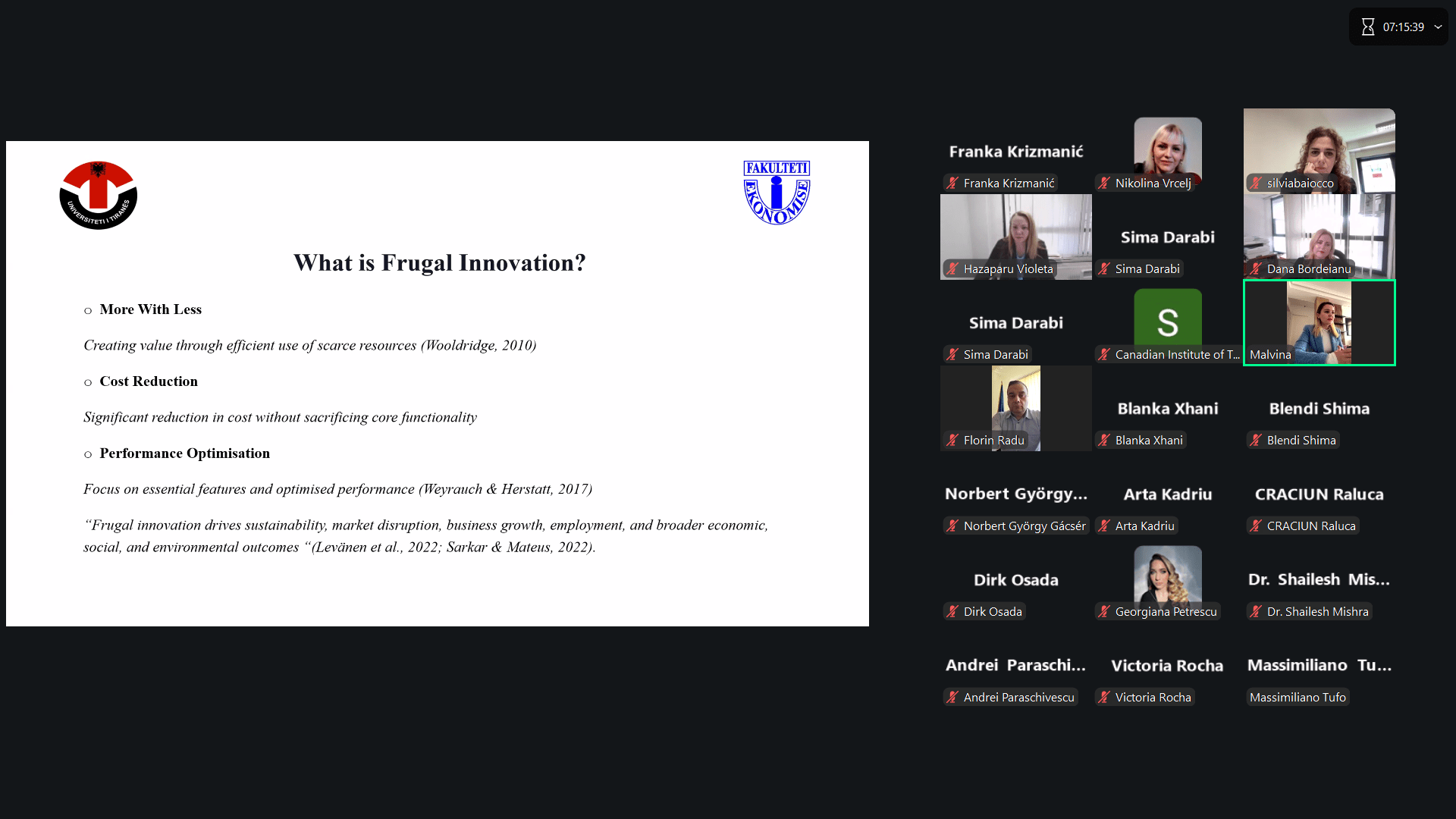Click CRACIUN Raluca's muted mic icon
The width and height of the screenshot is (1456, 819).
pyautogui.click(x=1256, y=526)
